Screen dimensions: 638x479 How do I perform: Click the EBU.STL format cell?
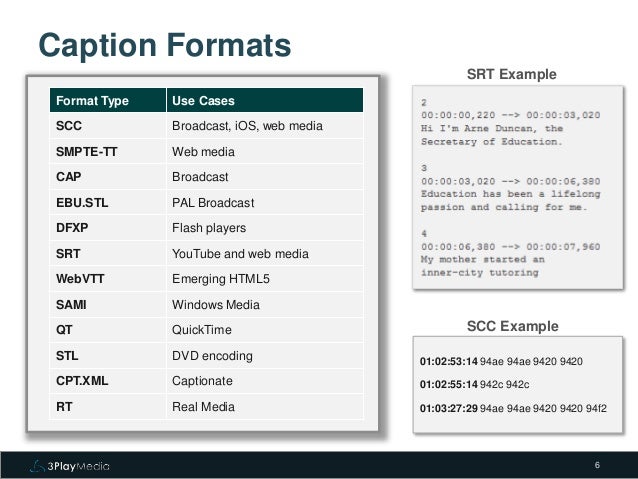(x=108, y=202)
